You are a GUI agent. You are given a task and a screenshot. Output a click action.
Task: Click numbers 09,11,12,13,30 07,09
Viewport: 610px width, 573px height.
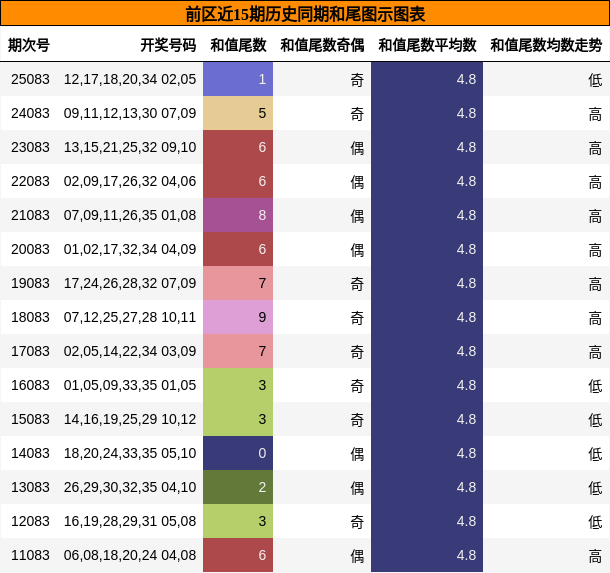pos(130,113)
